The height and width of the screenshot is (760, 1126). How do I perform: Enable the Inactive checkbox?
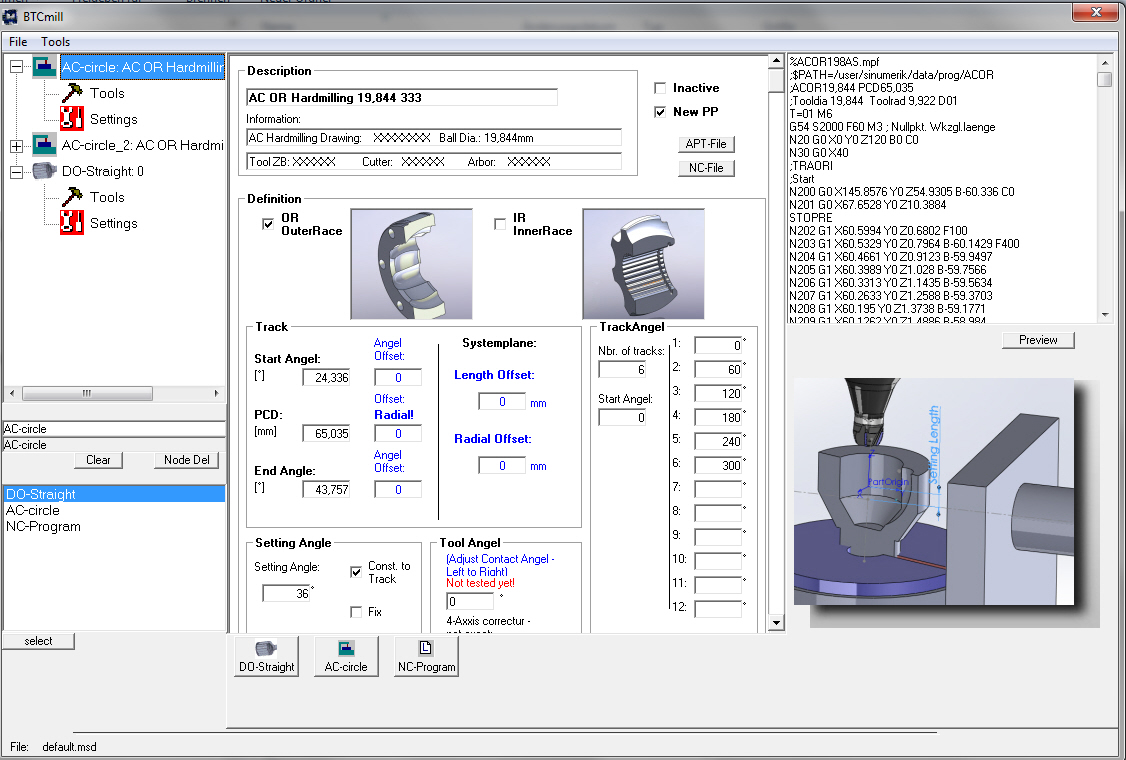[660, 88]
